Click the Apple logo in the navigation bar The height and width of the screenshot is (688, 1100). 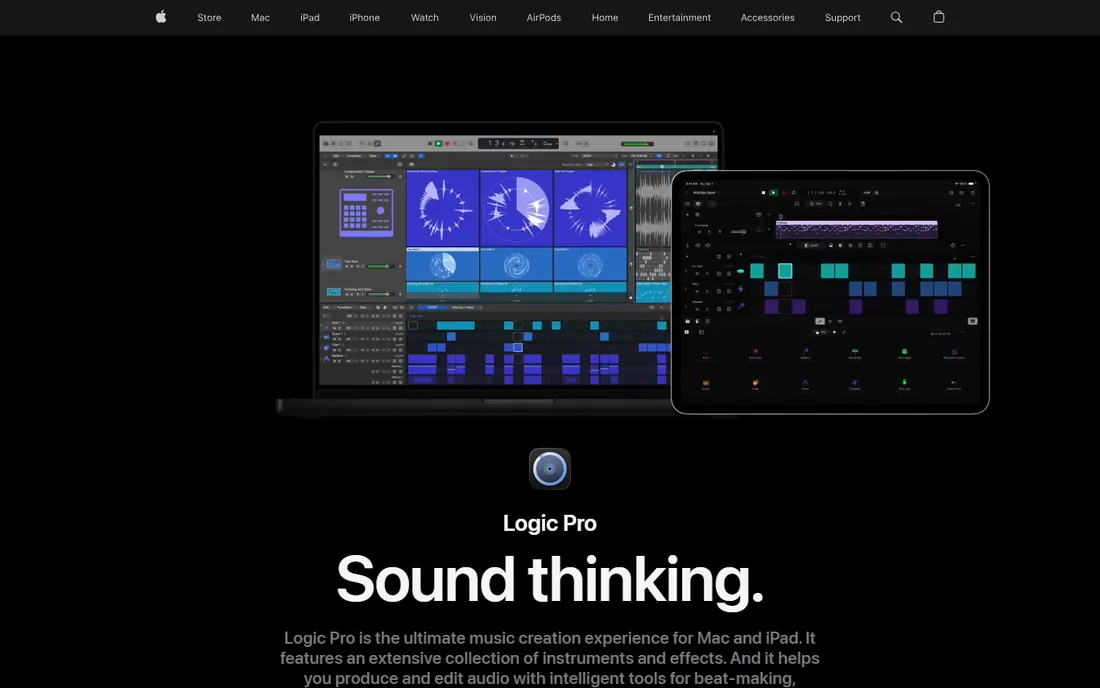[x=161, y=17]
